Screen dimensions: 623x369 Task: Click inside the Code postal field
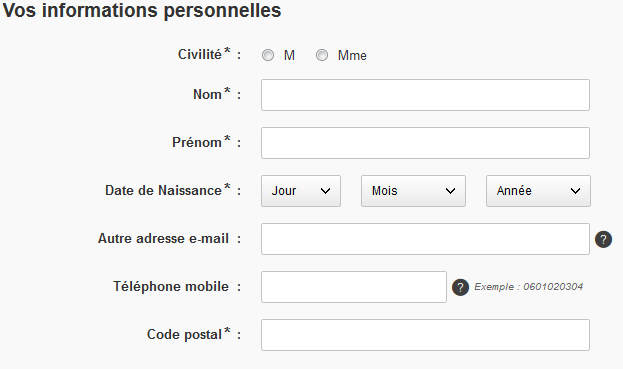(x=425, y=335)
